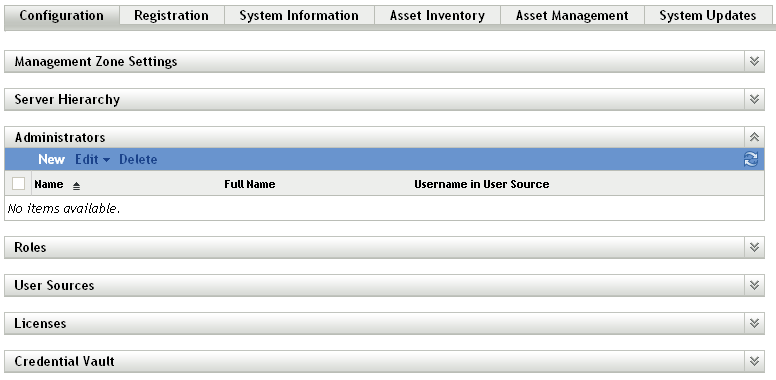Expand the Server Hierarchy panel

pos(754,99)
